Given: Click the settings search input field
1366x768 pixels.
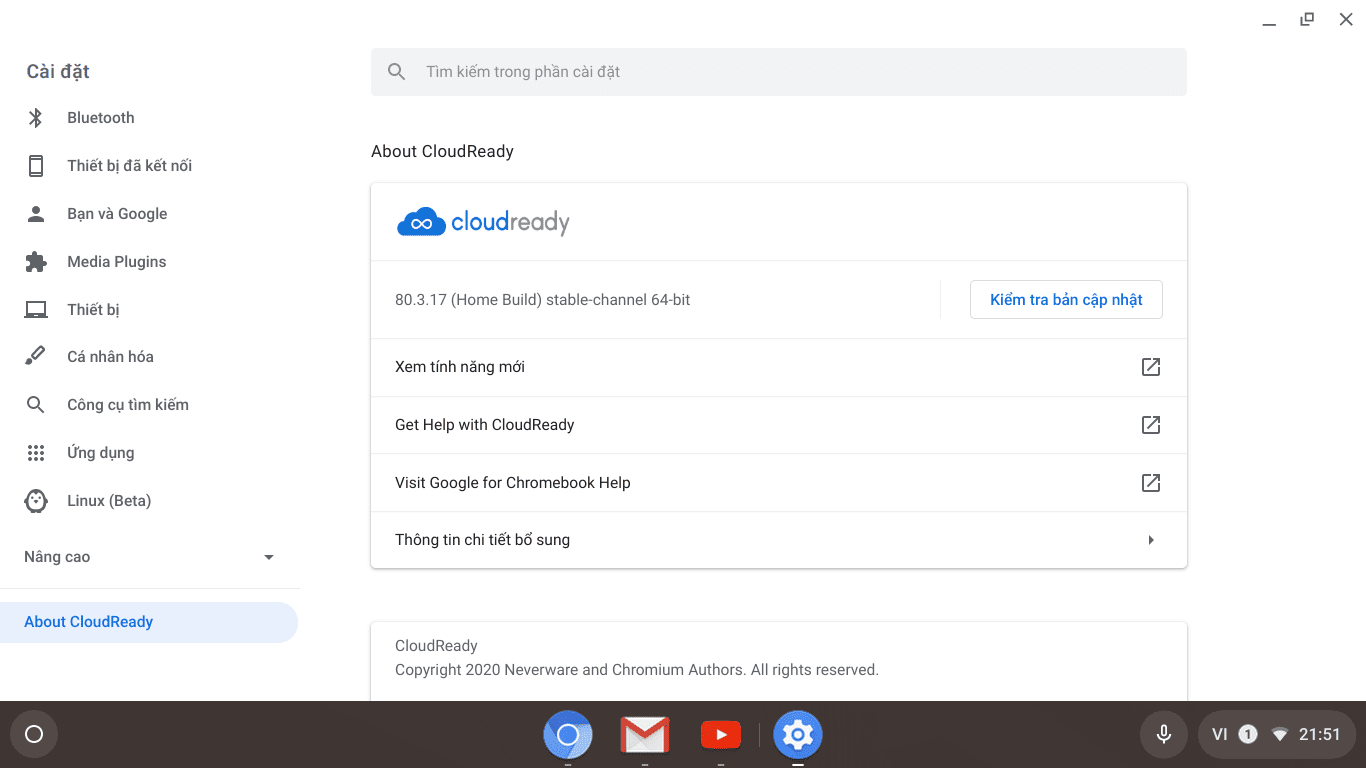Looking at the screenshot, I should click(x=779, y=72).
